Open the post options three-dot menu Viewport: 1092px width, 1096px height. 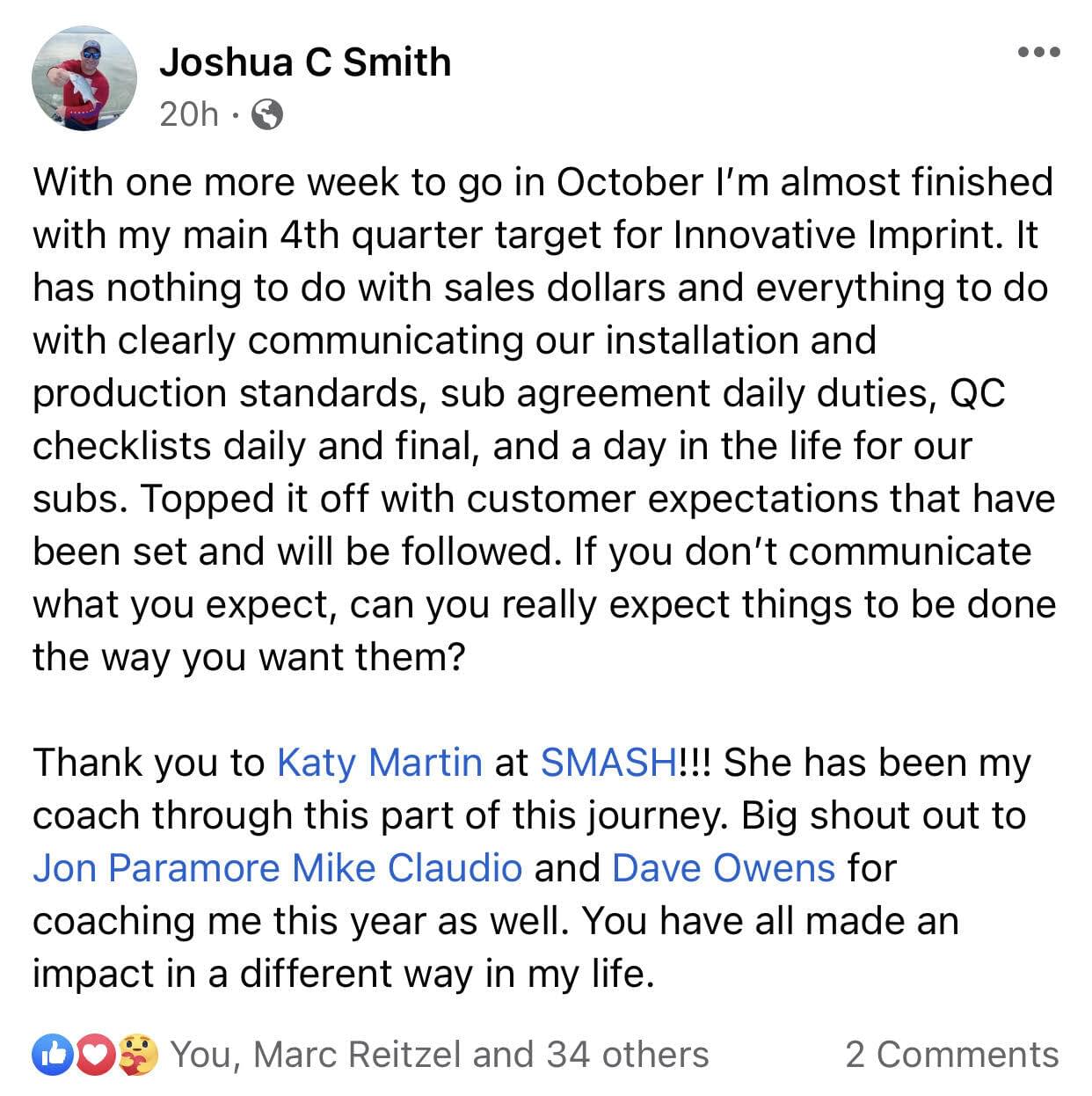[1038, 52]
